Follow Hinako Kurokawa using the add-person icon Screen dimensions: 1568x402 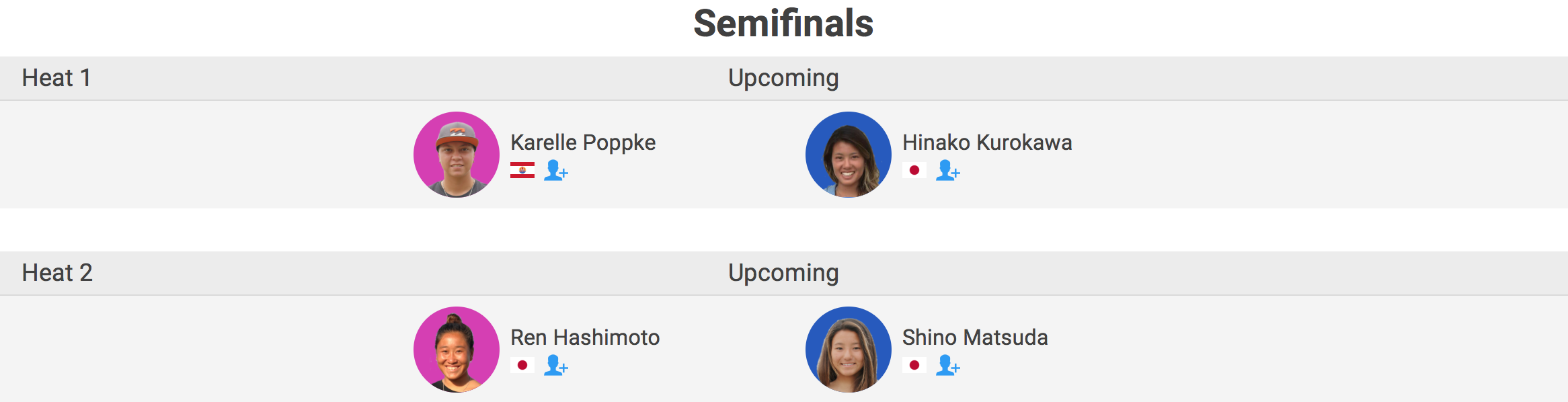click(947, 171)
